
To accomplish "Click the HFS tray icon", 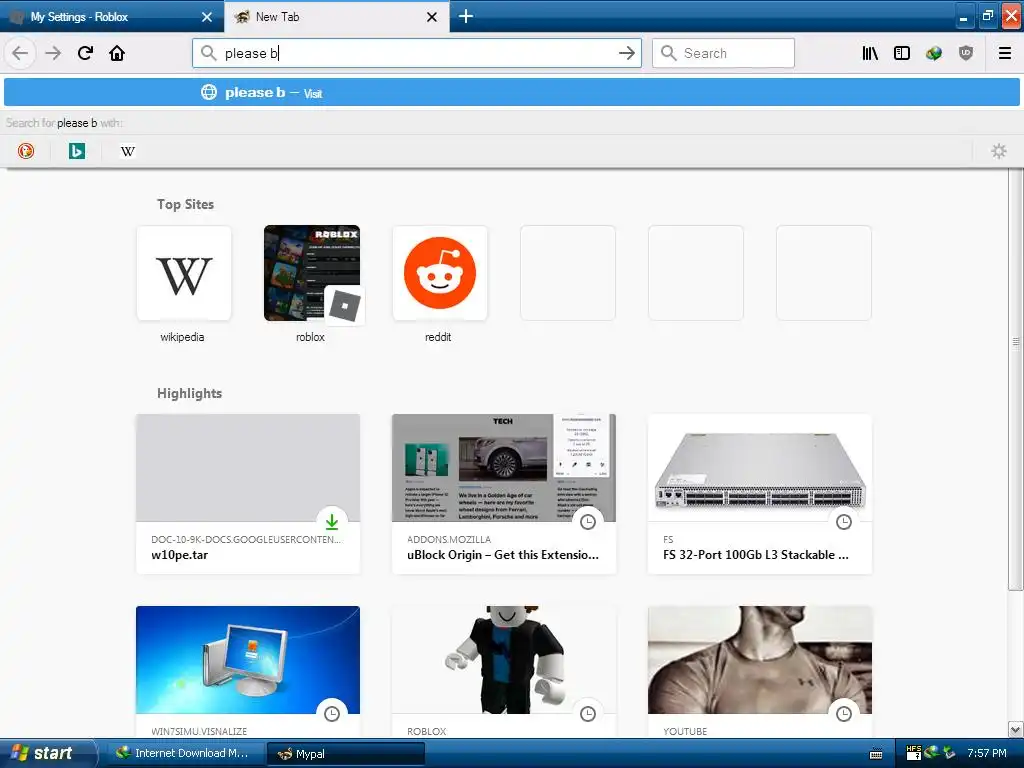I will 914,753.
